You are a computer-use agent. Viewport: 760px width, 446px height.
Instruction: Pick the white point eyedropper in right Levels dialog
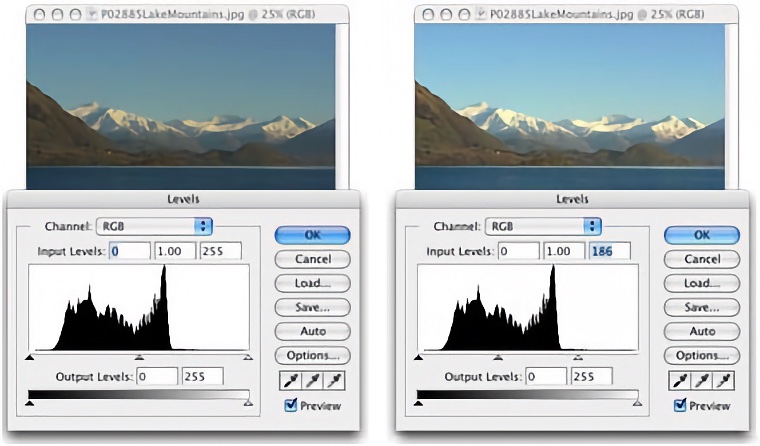coord(724,381)
